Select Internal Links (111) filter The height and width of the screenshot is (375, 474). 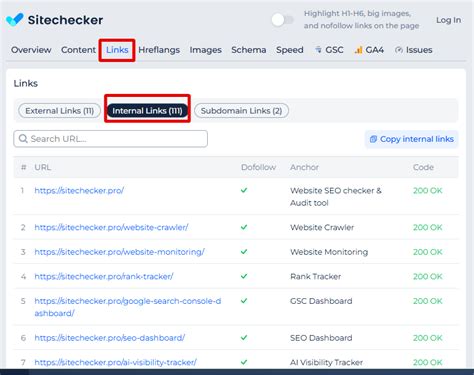point(147,111)
